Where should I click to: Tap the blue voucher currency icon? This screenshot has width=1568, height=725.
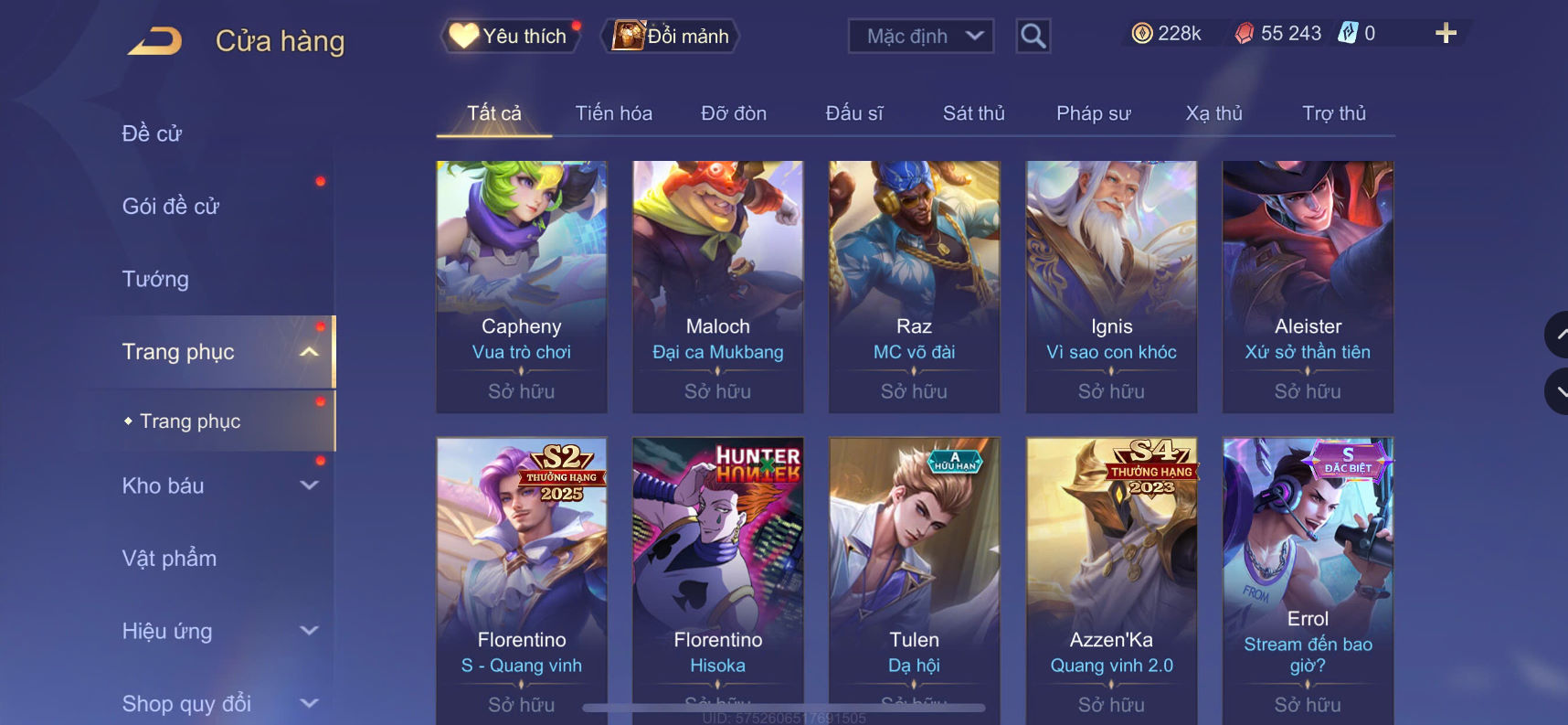click(x=1348, y=33)
